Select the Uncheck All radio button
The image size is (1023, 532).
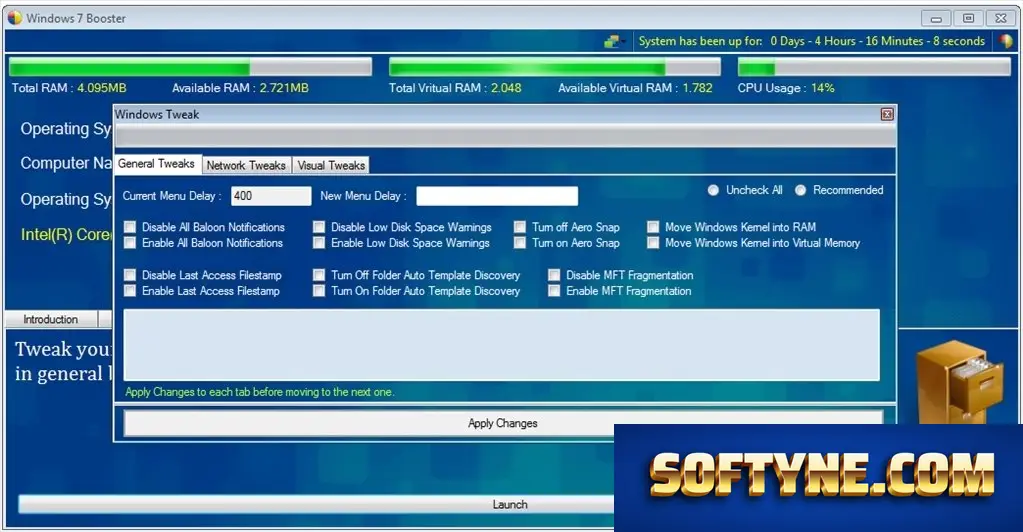(713, 190)
